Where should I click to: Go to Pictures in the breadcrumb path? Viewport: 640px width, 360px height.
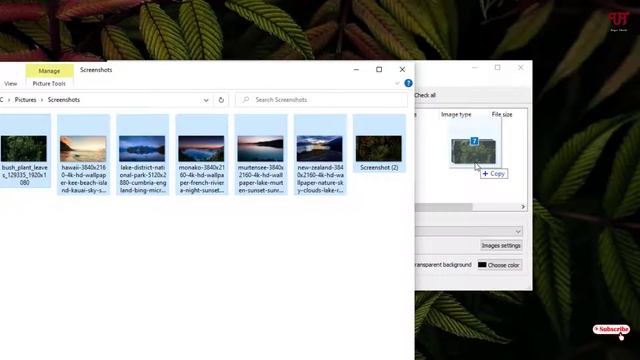(25, 100)
